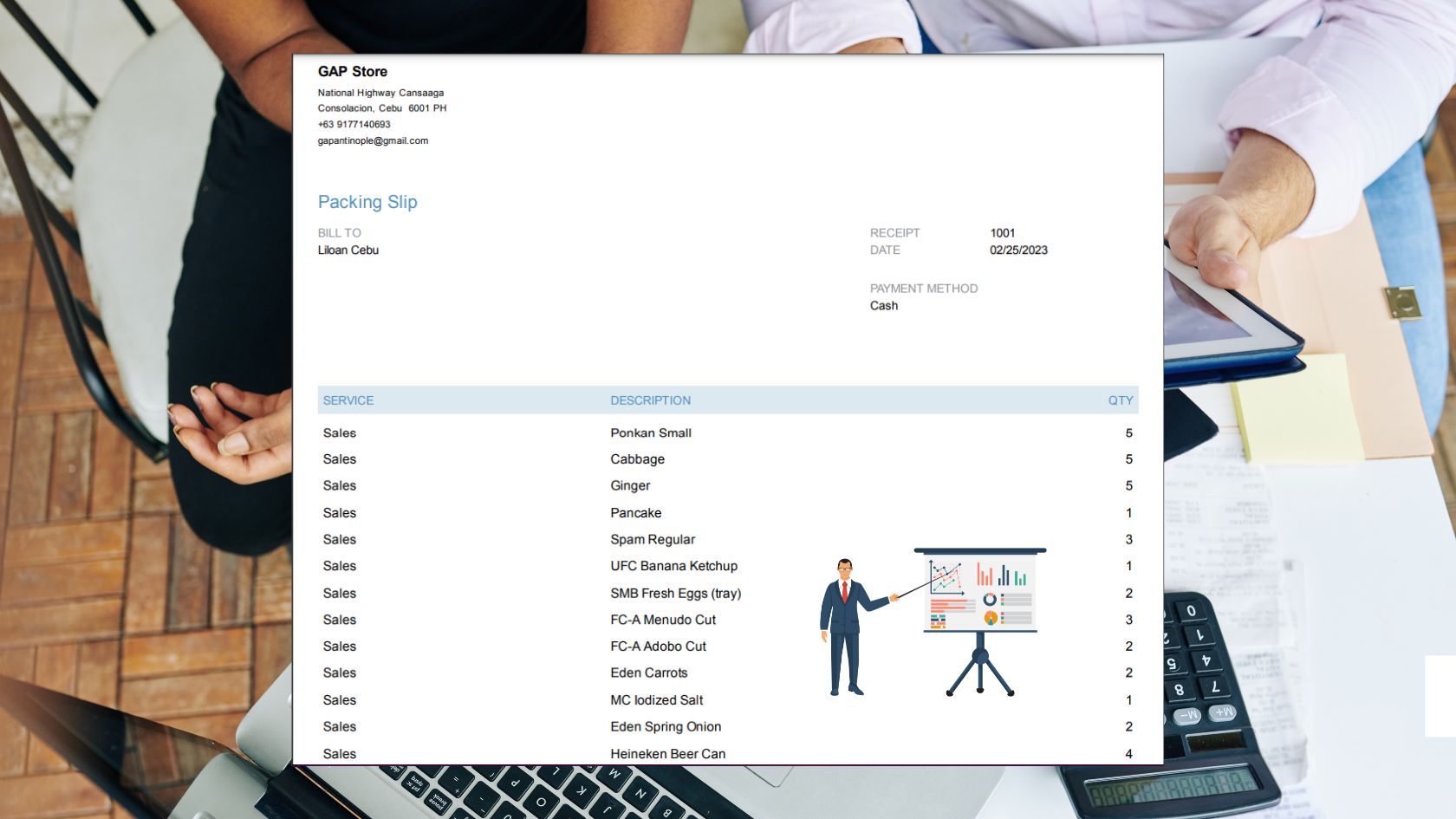
Task: Select the Ponkan Small description
Action: (x=650, y=432)
